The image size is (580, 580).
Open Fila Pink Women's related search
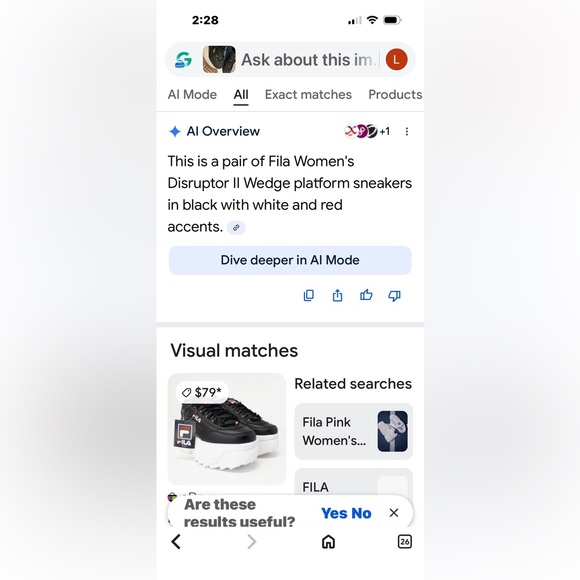pos(354,431)
